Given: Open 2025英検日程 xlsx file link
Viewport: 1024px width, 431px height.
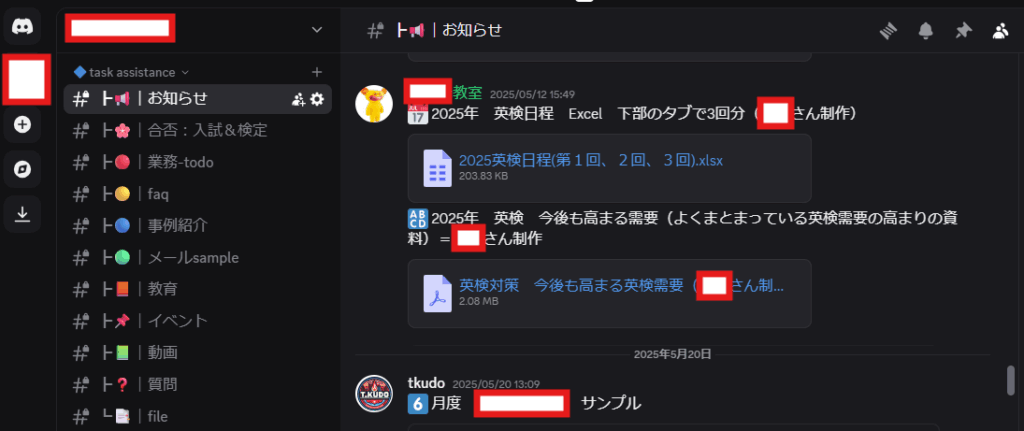Looking at the screenshot, I should 590,161.
